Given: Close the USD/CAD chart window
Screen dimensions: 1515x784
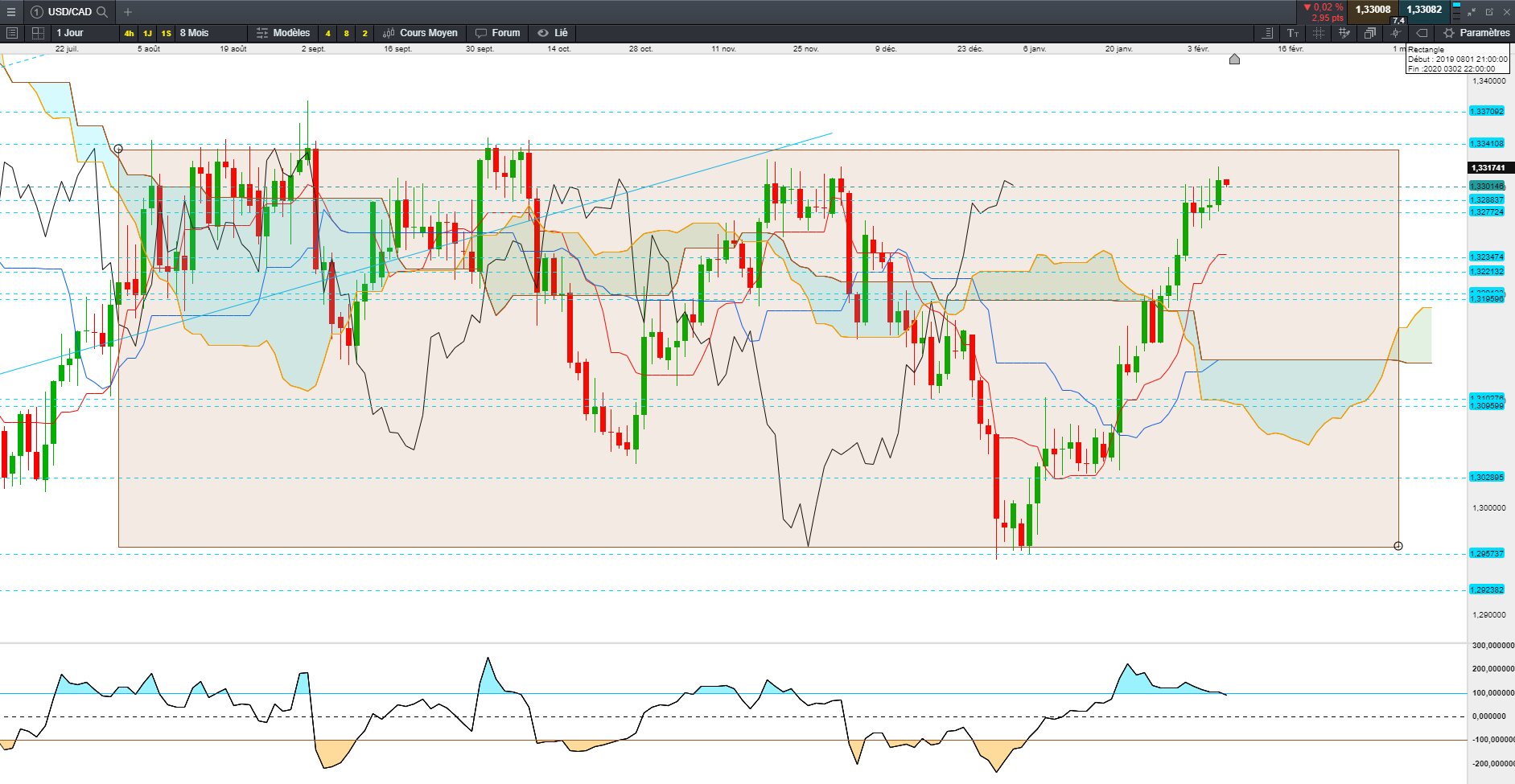Looking at the screenshot, I should coord(1506,12).
